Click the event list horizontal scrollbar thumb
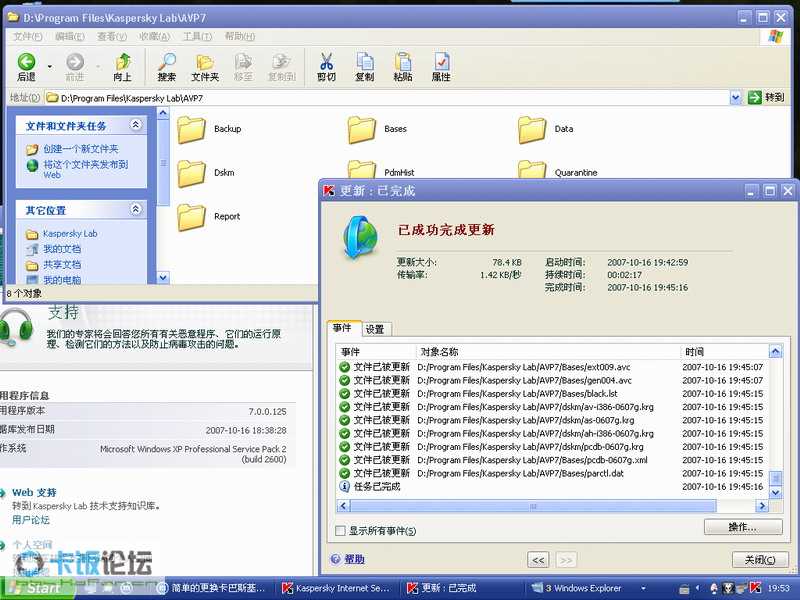Image resolution: width=800 pixels, height=600 pixels. tap(533, 506)
